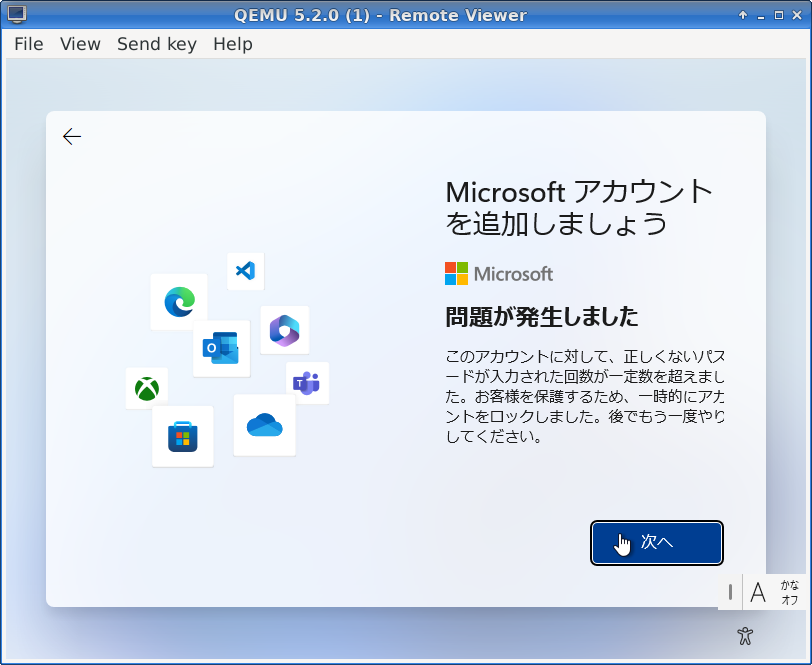Click the Microsoft Store icon
The image size is (812, 665).
pos(183,436)
